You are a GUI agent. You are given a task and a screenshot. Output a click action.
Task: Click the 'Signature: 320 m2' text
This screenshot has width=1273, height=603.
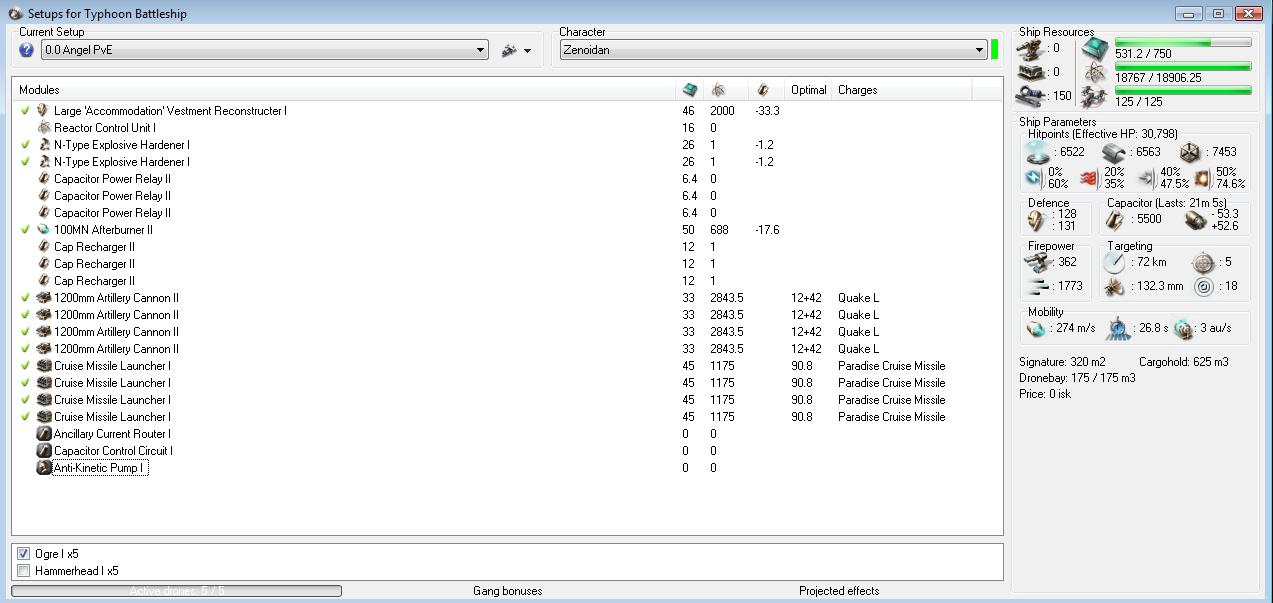click(1062, 362)
